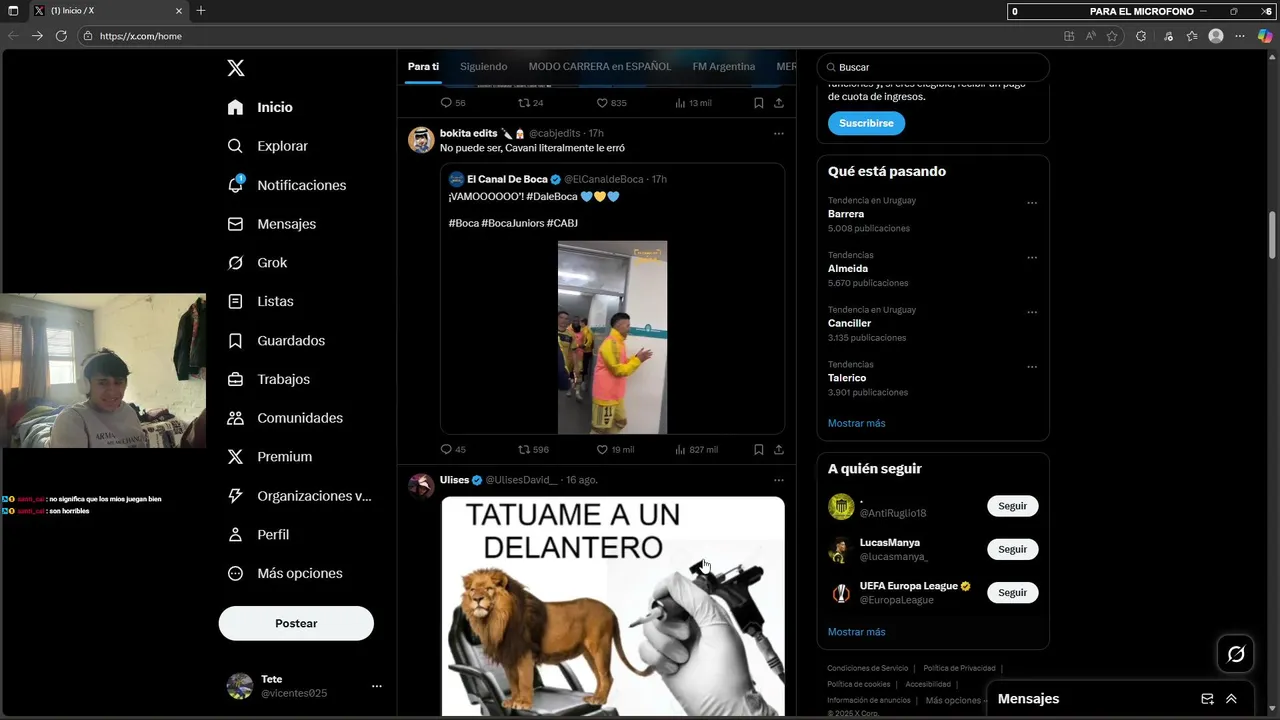Click browser refresh button
This screenshot has width=1280, height=720.
(61, 36)
